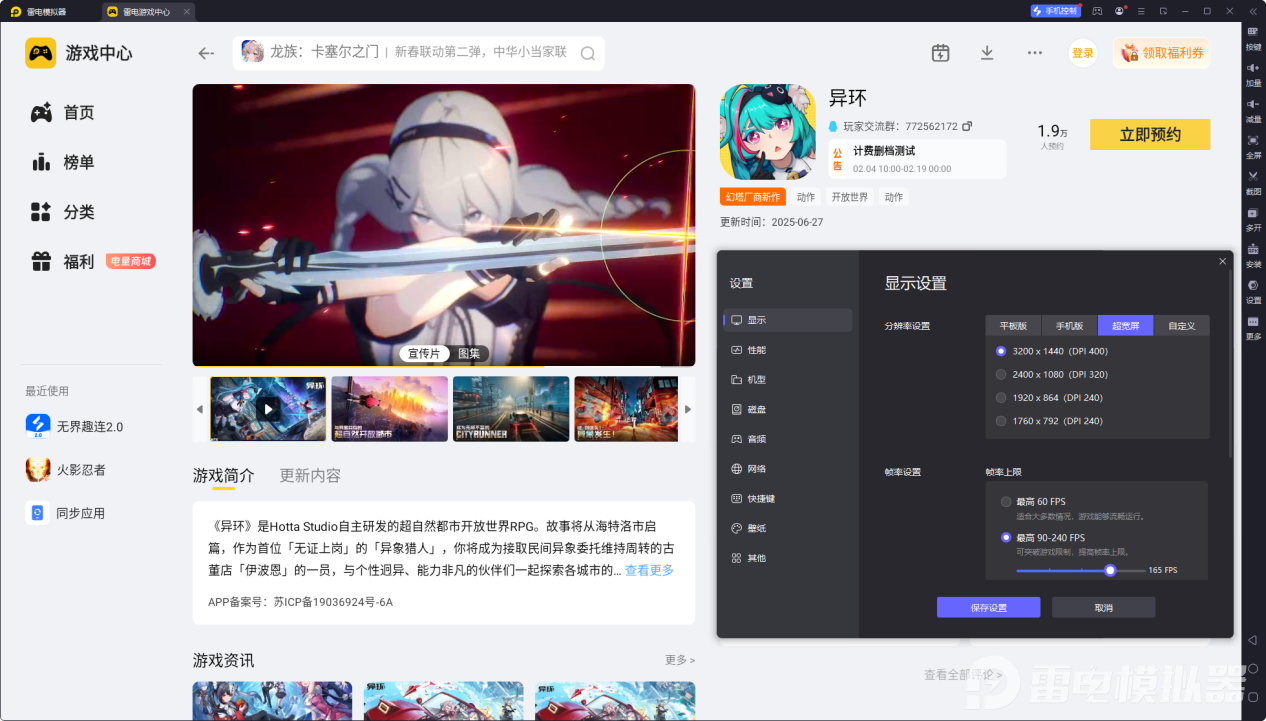1266x721 pixels.
Task: Click Android back triangle icon
Action: pos(1253,640)
